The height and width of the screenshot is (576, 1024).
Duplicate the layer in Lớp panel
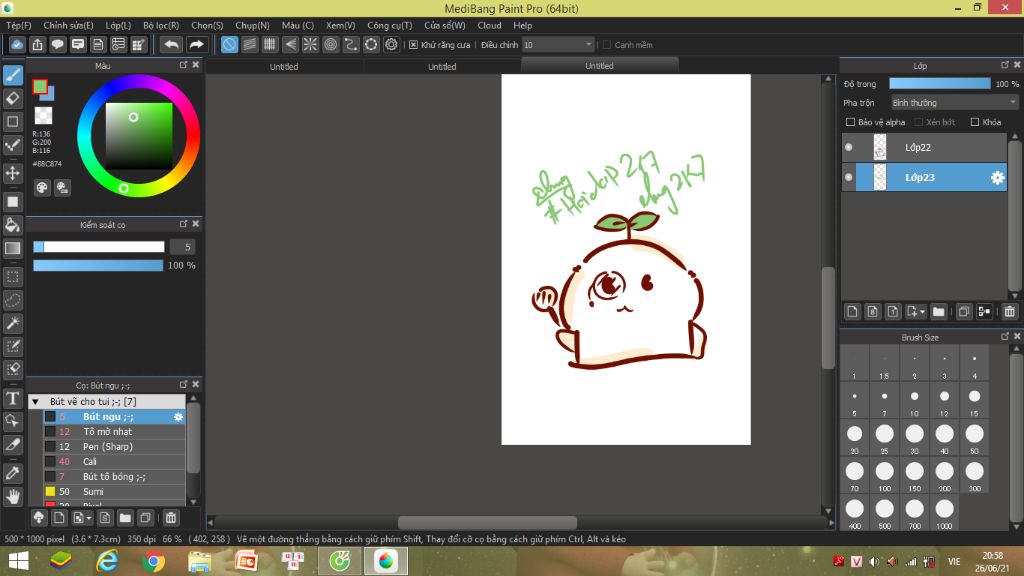pyautogui.click(x=963, y=312)
